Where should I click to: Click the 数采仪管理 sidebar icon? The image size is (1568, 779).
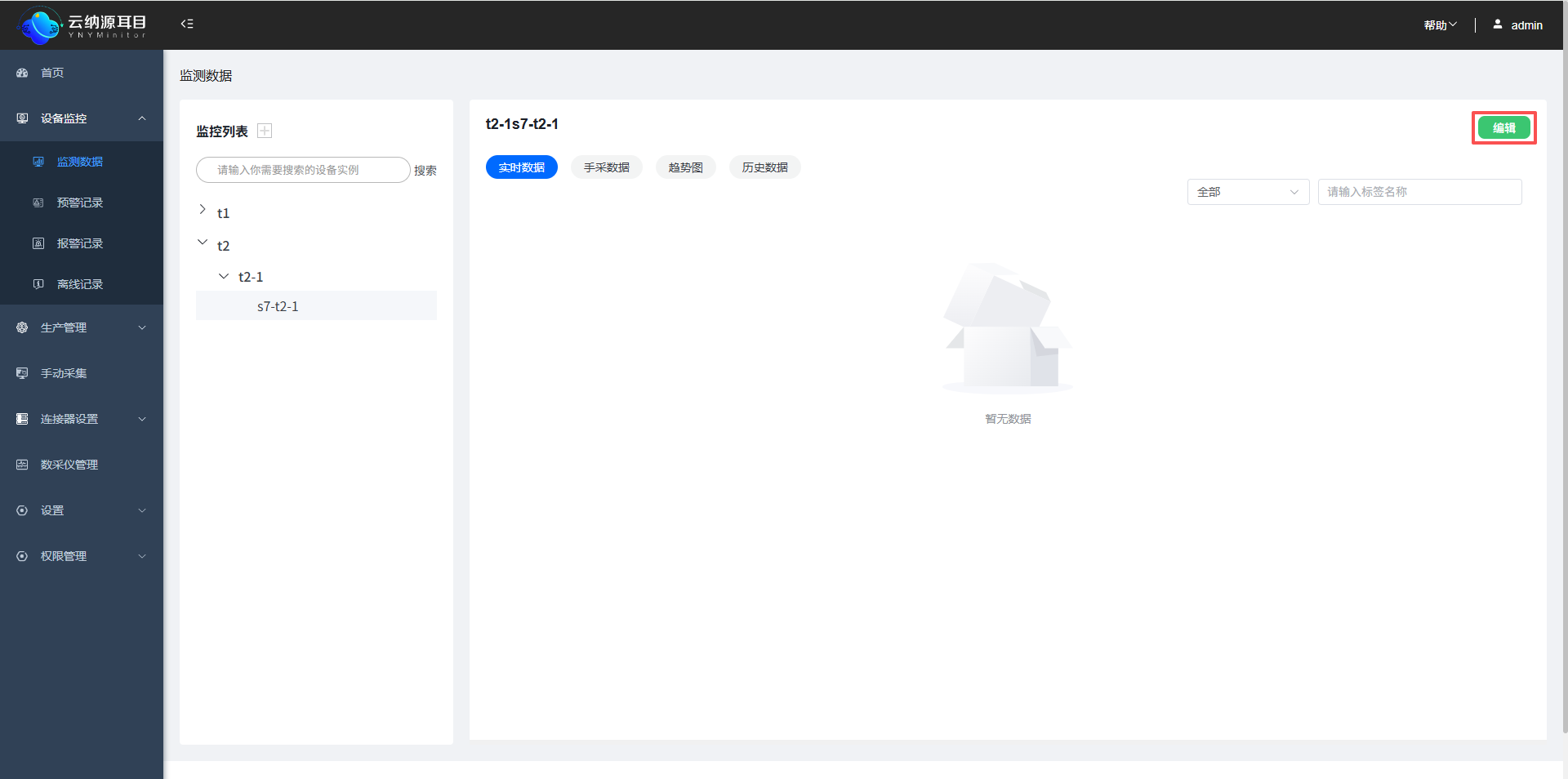[22, 465]
